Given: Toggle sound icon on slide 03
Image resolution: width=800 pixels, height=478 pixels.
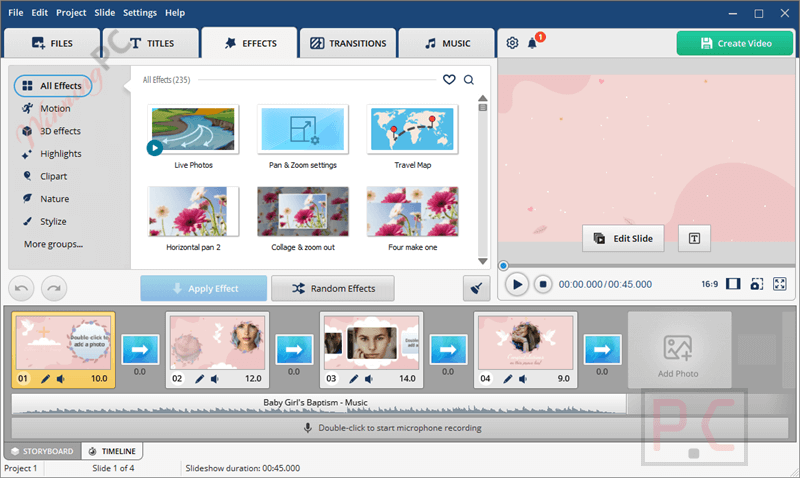Looking at the screenshot, I should tap(369, 379).
